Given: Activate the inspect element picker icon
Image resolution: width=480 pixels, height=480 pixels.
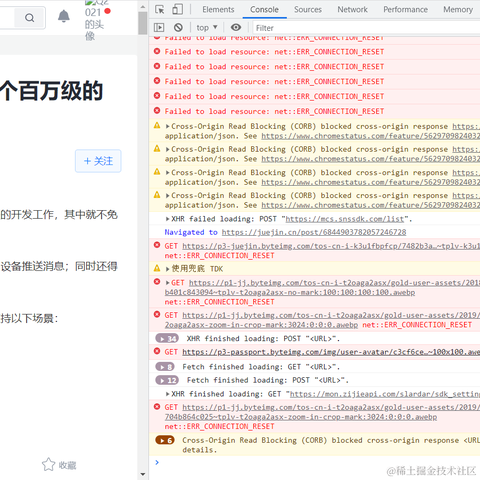Looking at the screenshot, I should coord(160,10).
